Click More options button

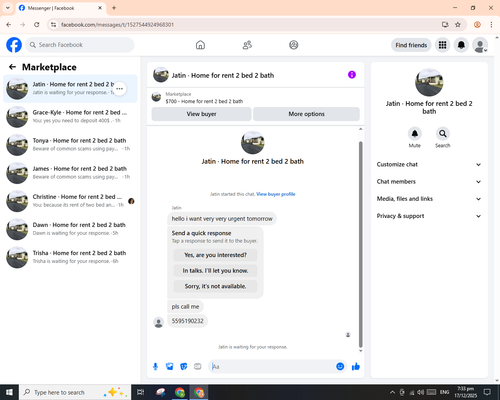tap(306, 114)
